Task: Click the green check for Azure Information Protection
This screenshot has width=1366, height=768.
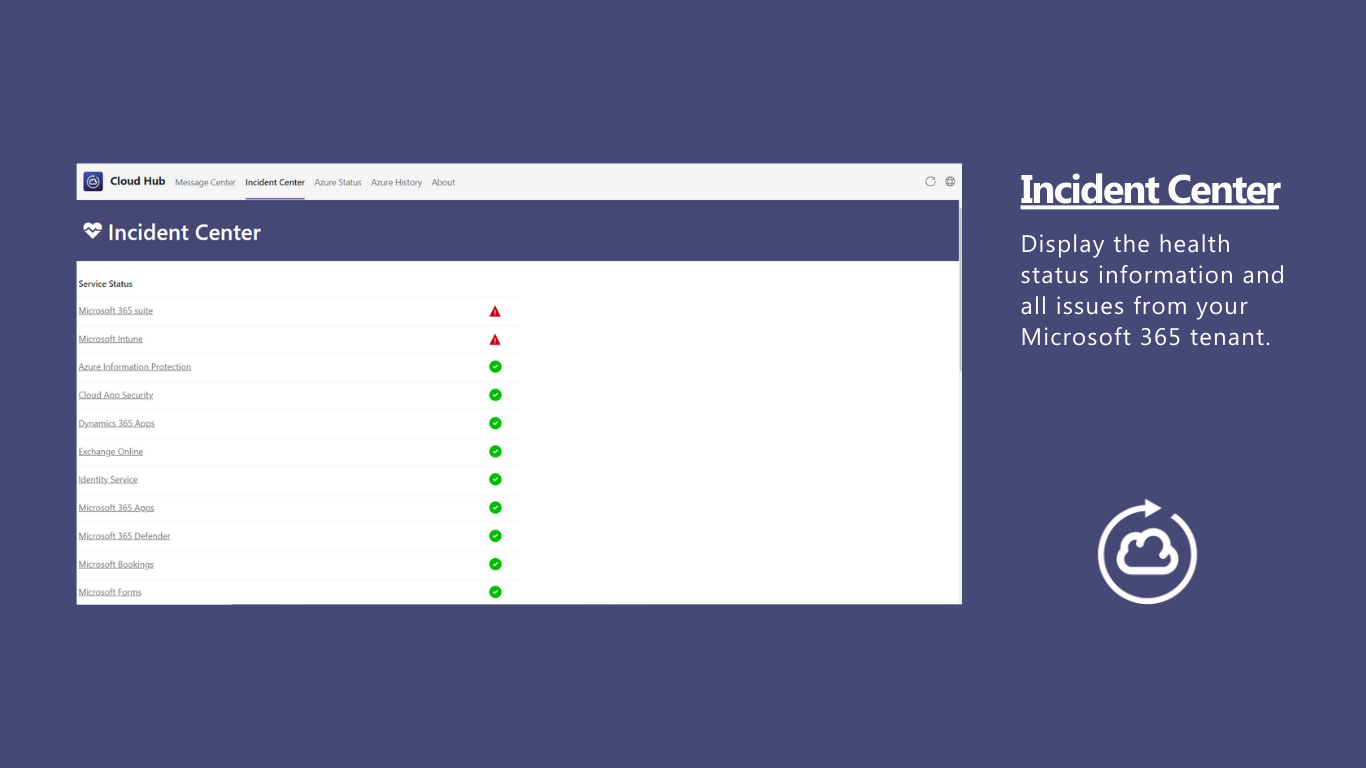Action: click(495, 367)
